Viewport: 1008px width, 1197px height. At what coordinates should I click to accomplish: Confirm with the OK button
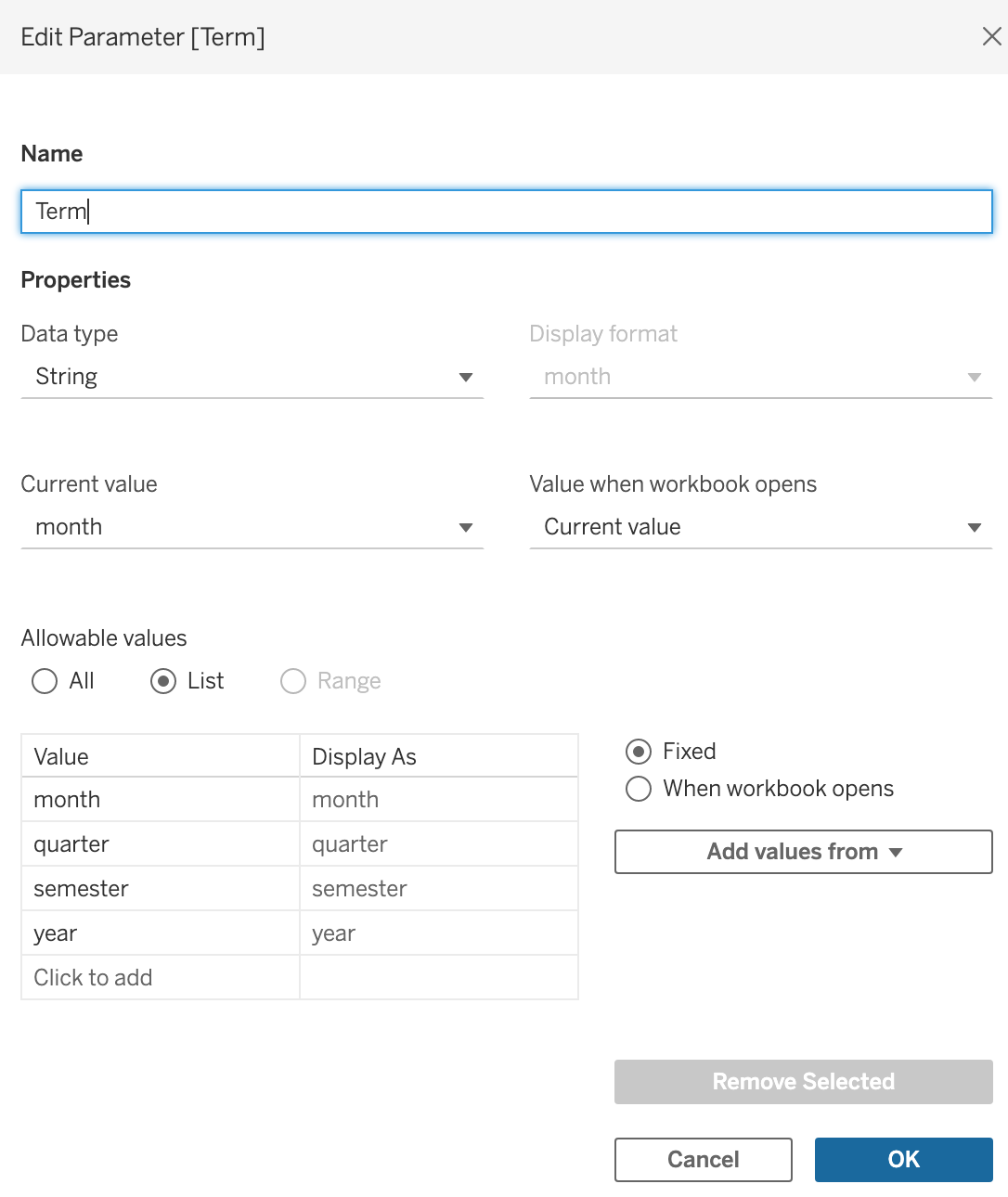904,1160
